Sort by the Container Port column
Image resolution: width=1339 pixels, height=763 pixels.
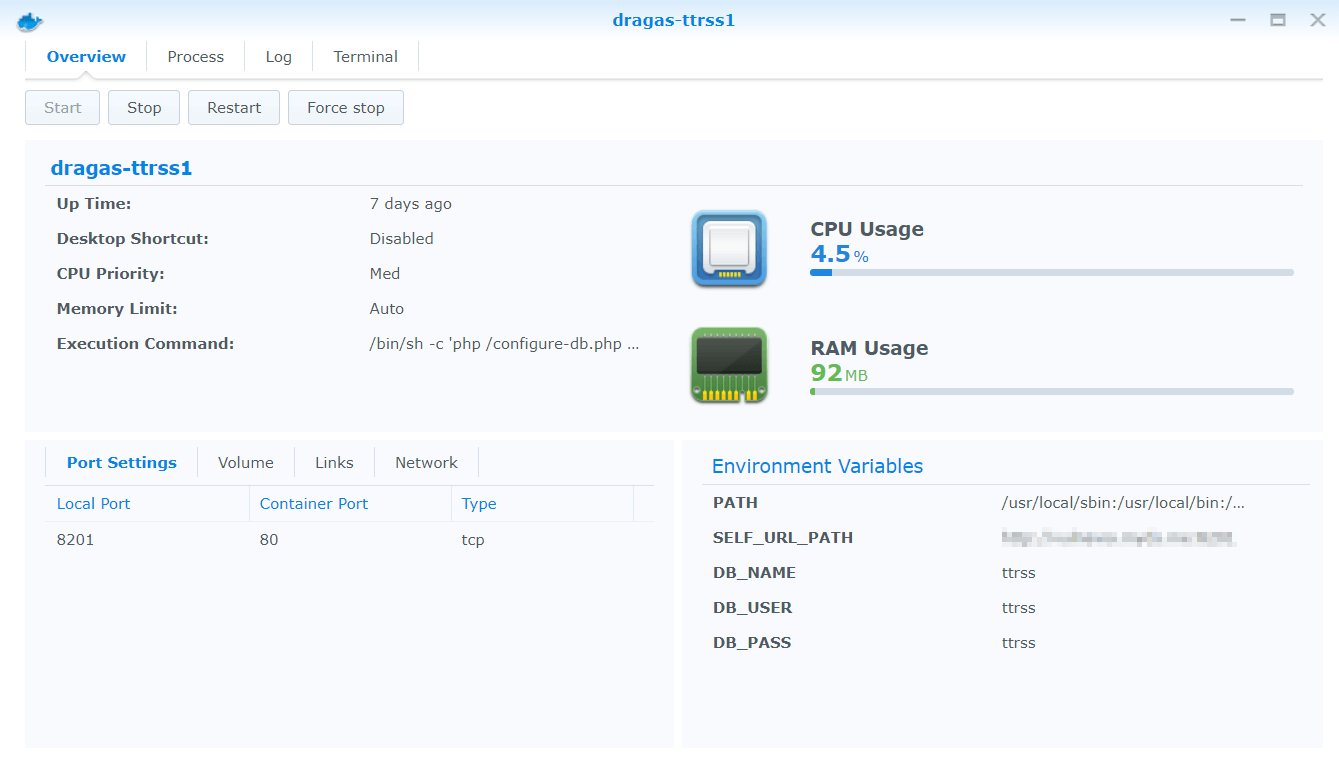[x=313, y=503]
